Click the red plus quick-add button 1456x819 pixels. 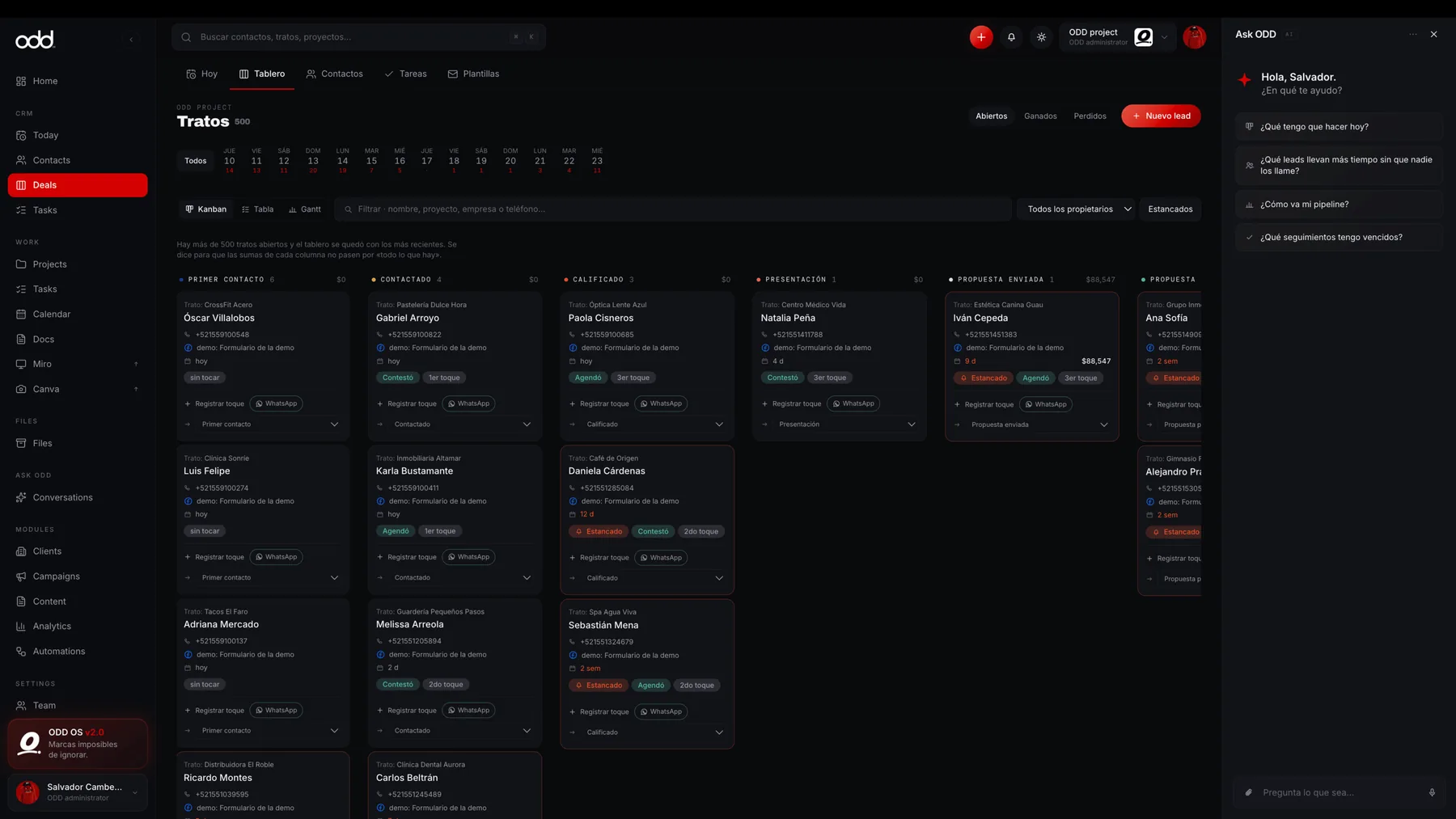[981, 37]
